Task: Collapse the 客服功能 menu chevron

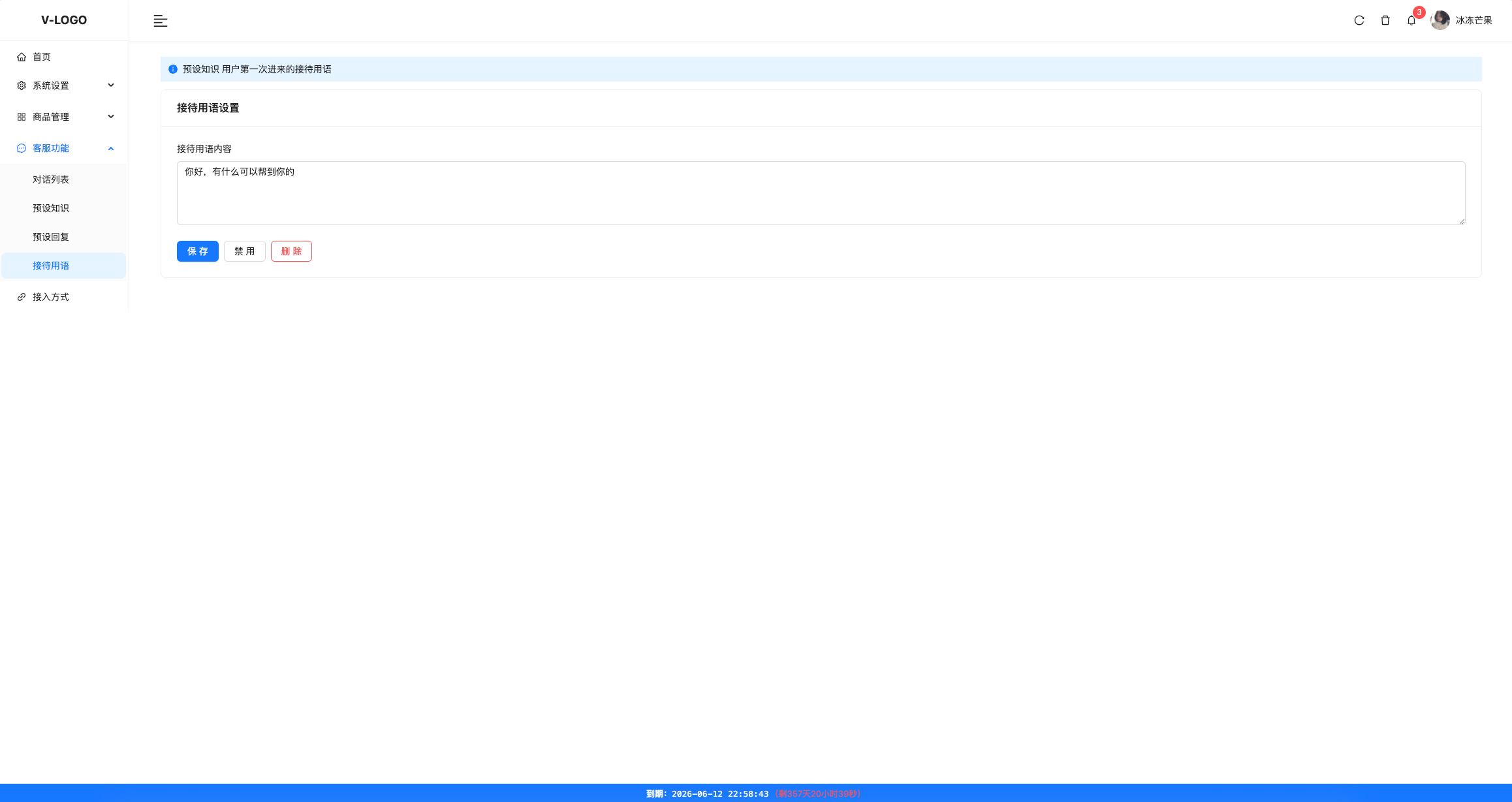Action: click(x=111, y=148)
